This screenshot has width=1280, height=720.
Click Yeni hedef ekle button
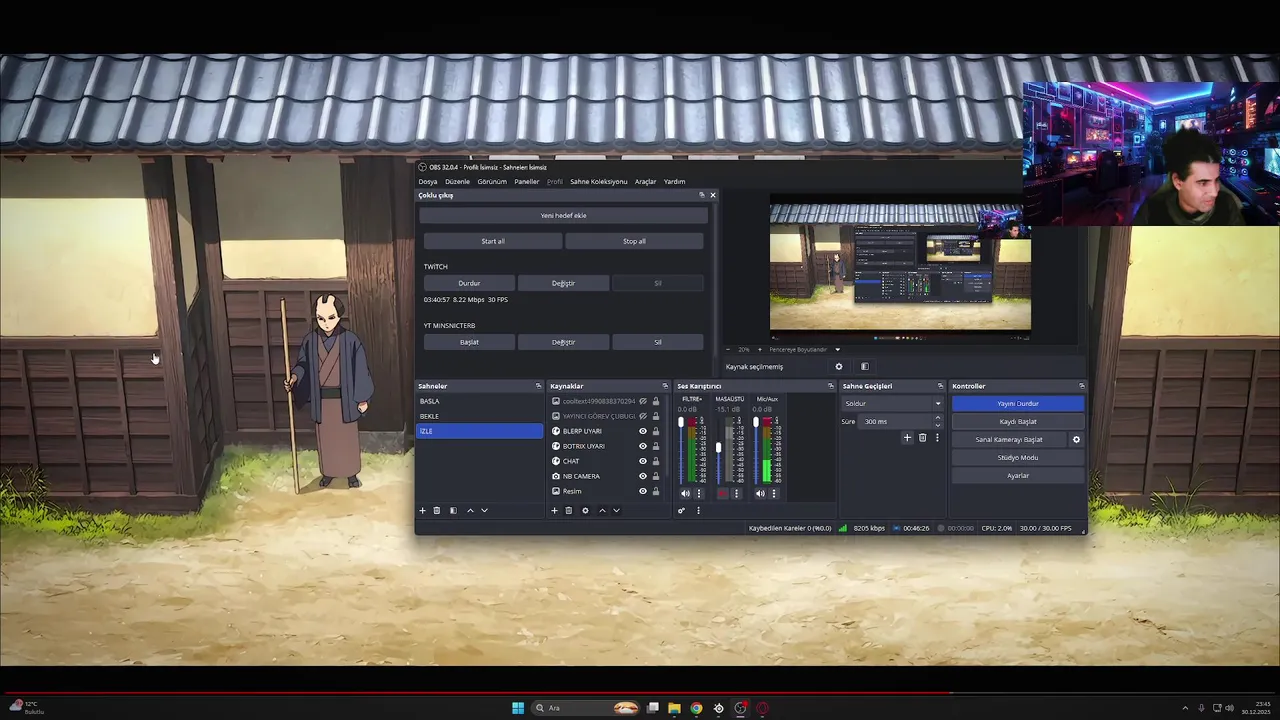564,216
